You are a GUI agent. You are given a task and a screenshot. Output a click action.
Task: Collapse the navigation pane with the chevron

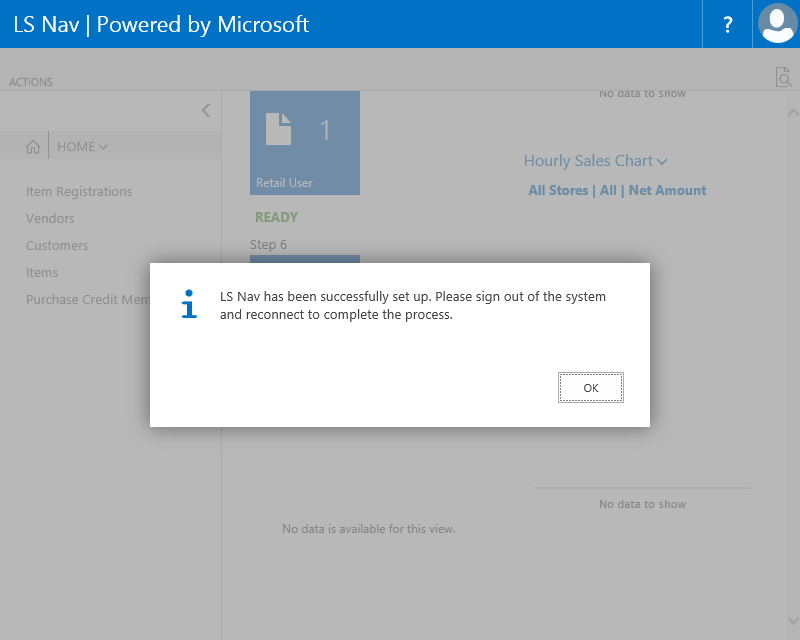click(205, 110)
